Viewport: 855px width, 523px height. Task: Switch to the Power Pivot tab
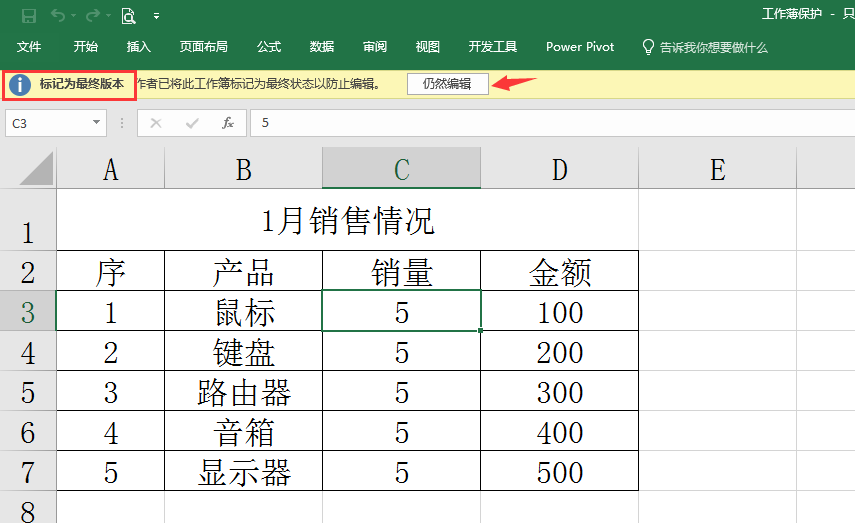[x=580, y=47]
